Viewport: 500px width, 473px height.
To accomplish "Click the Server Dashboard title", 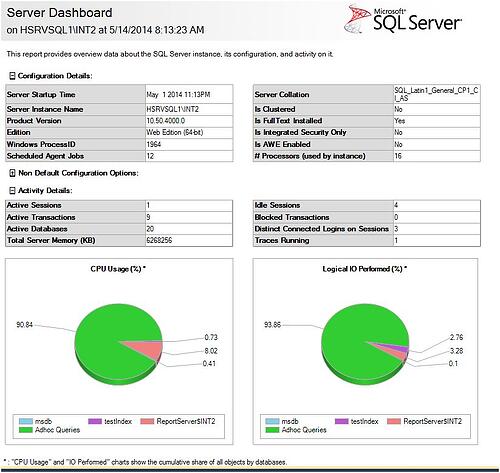I will pos(59,13).
